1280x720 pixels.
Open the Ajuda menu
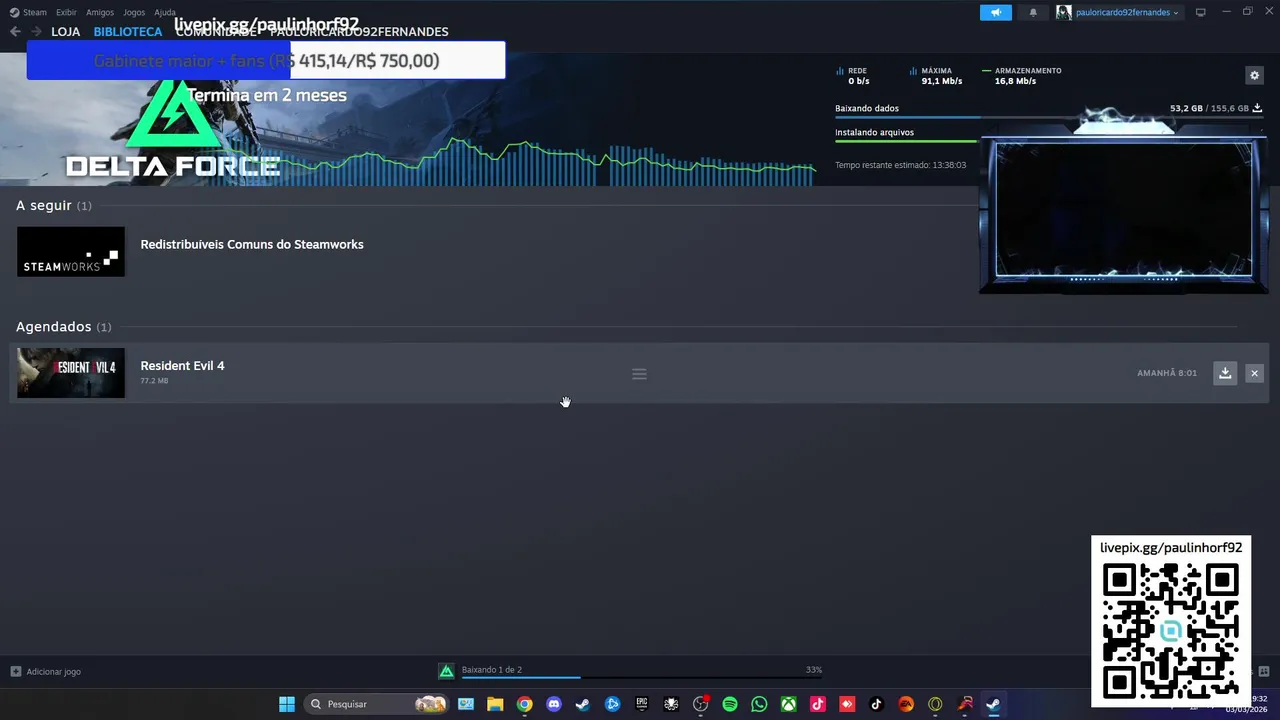point(165,12)
